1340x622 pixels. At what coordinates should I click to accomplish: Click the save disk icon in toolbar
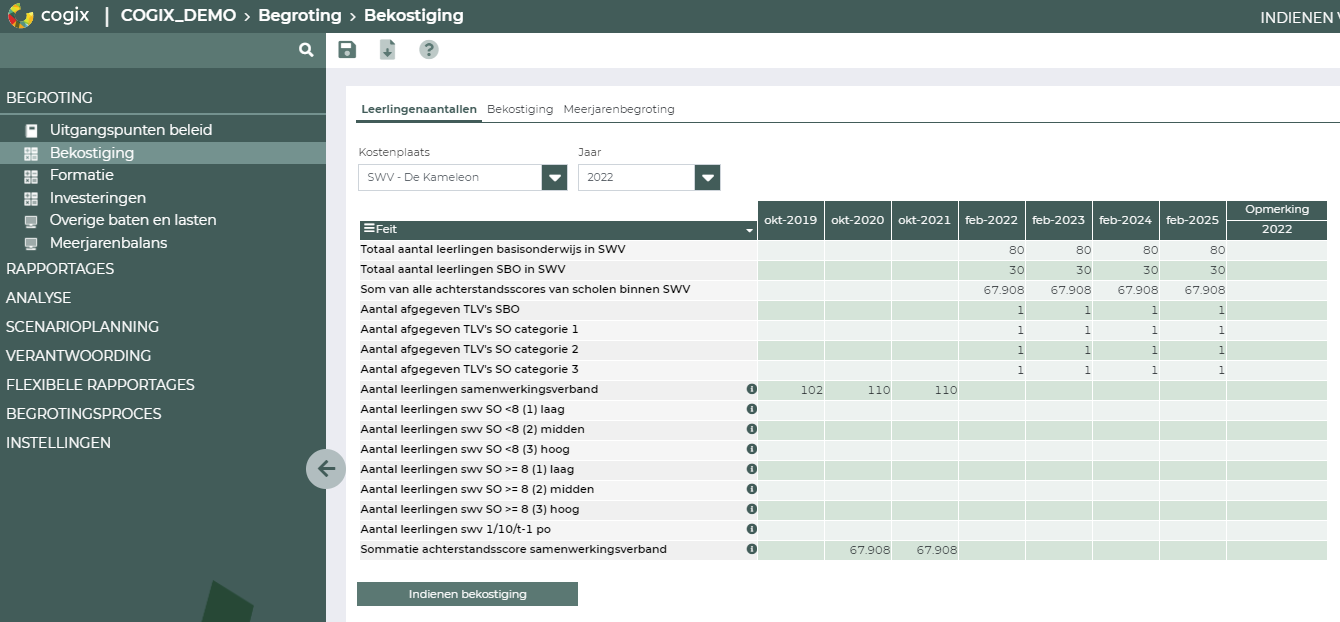click(347, 50)
